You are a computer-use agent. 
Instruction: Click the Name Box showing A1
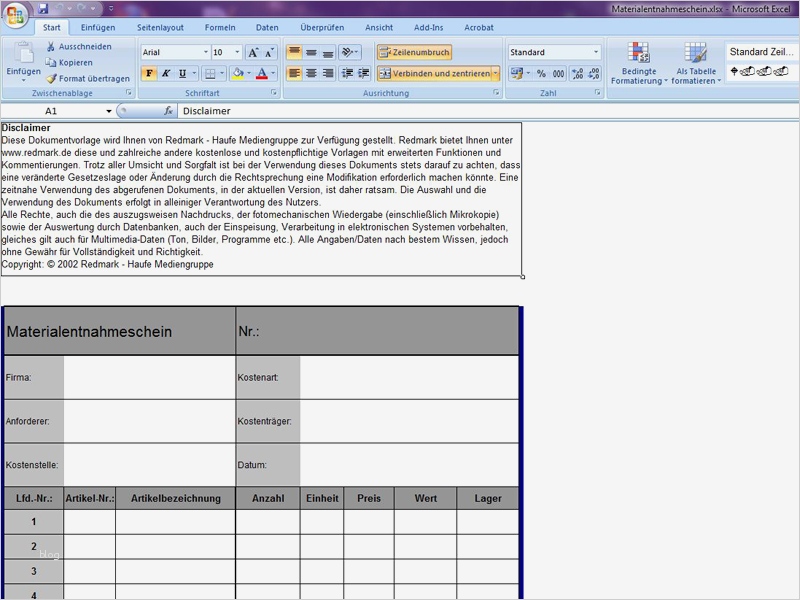pyautogui.click(x=52, y=111)
